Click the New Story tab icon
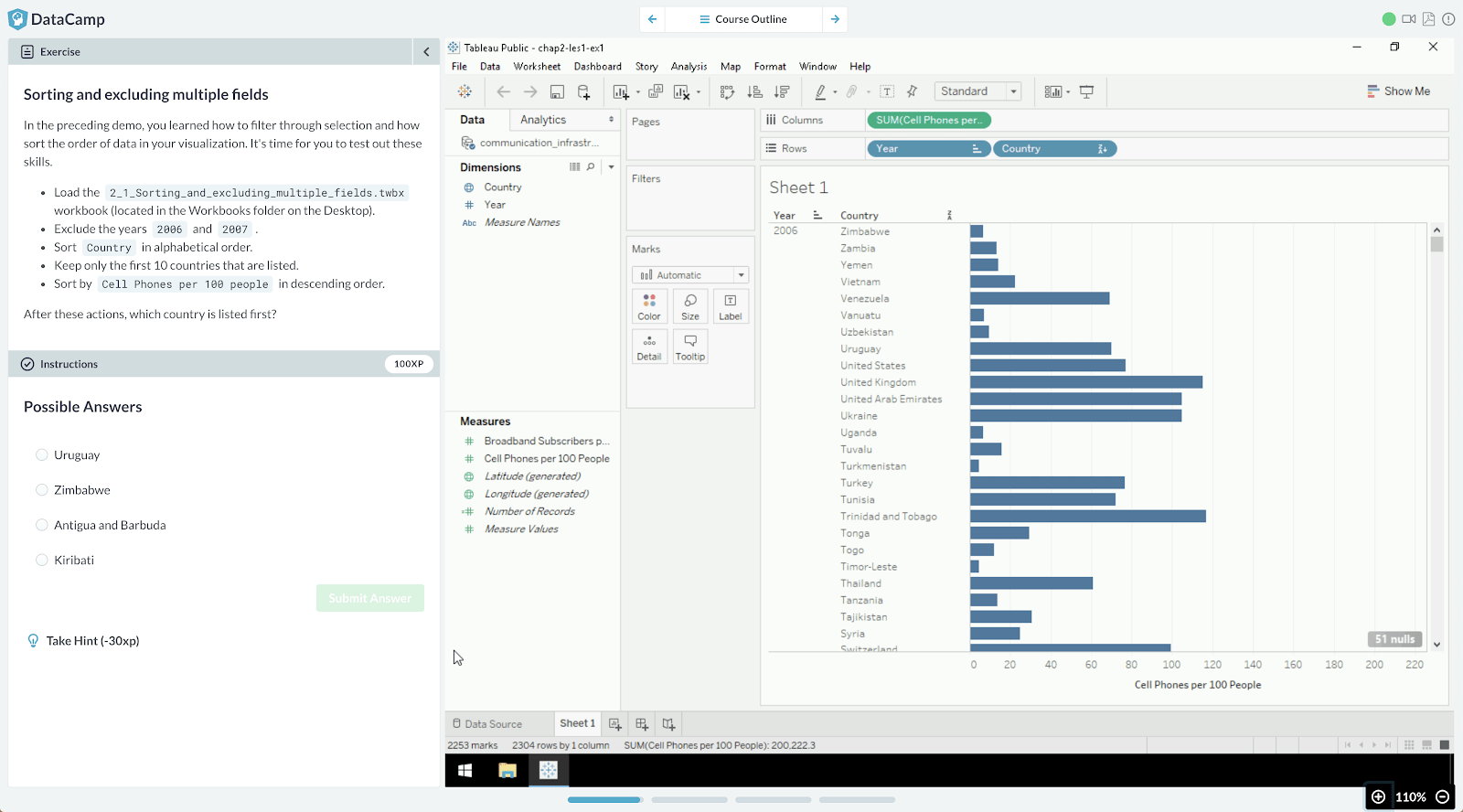 pyautogui.click(x=668, y=724)
